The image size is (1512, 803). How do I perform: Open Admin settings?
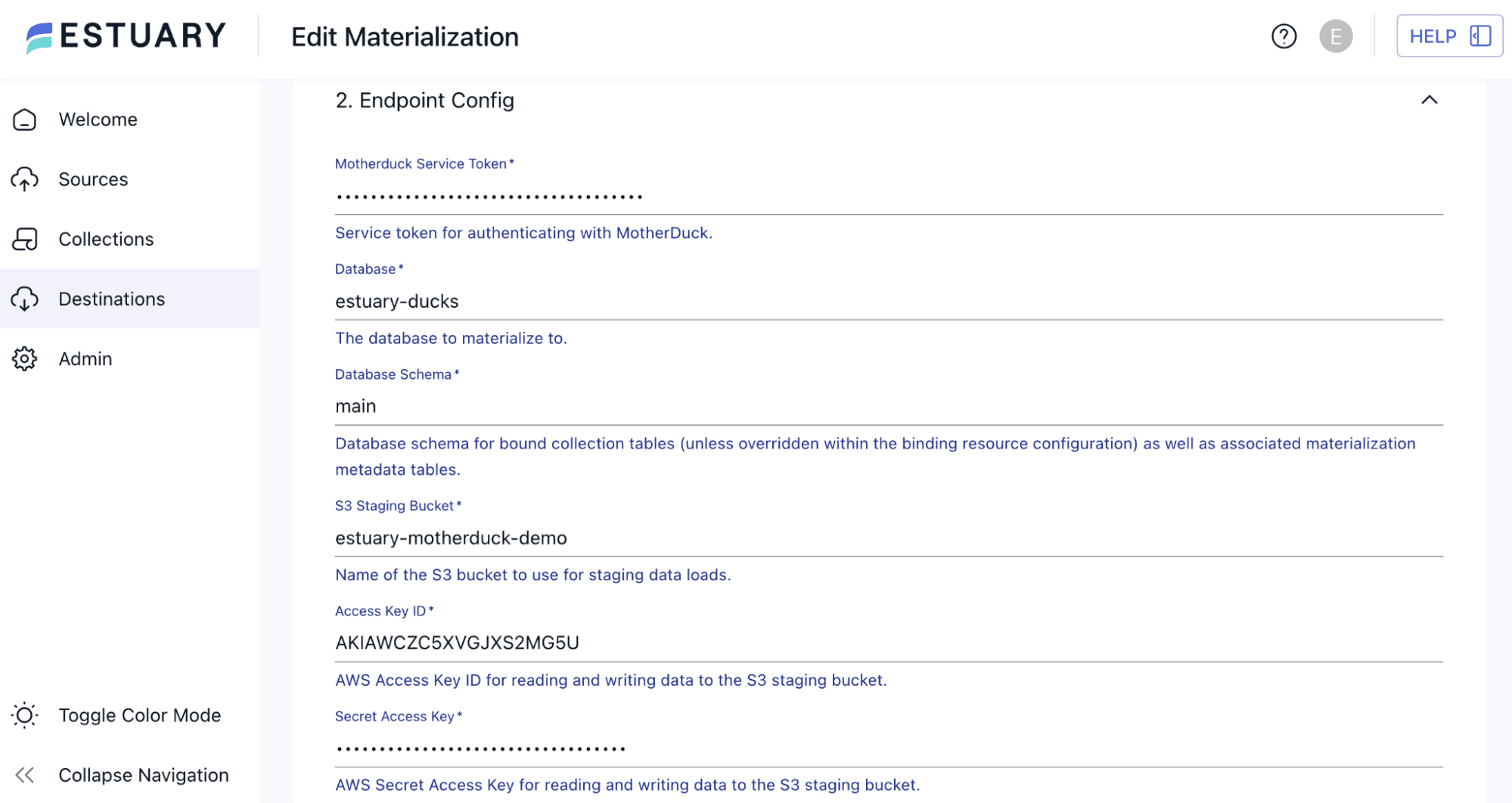pos(130,358)
